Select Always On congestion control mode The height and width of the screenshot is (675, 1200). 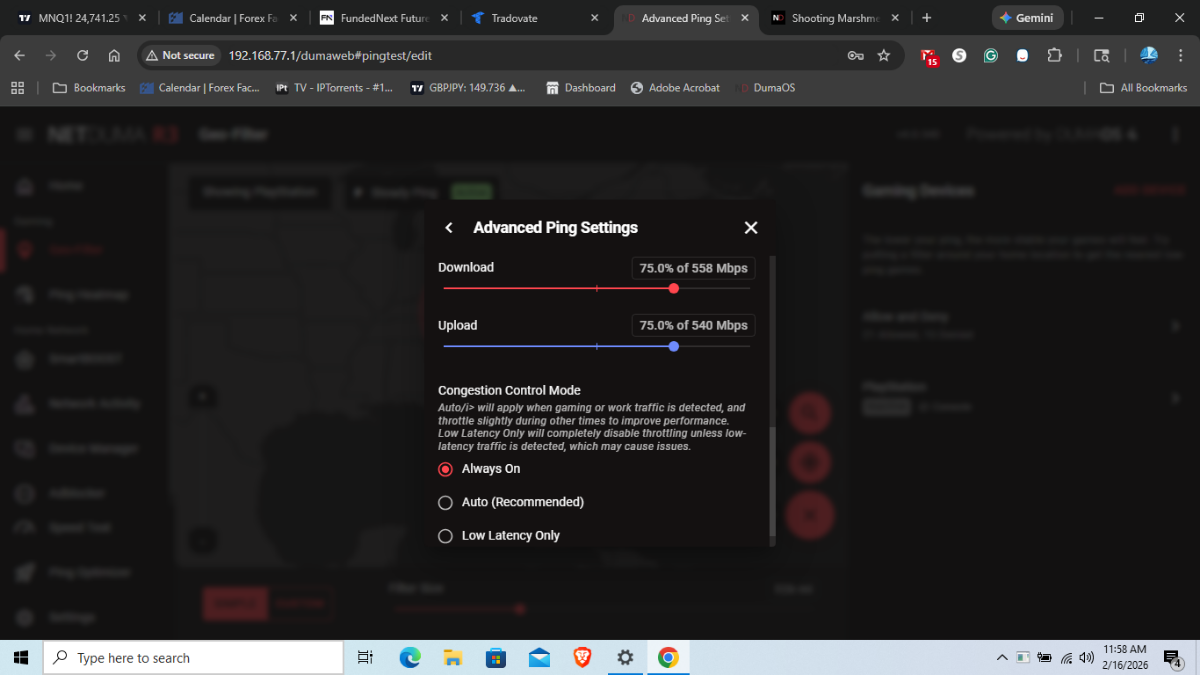[x=446, y=469]
